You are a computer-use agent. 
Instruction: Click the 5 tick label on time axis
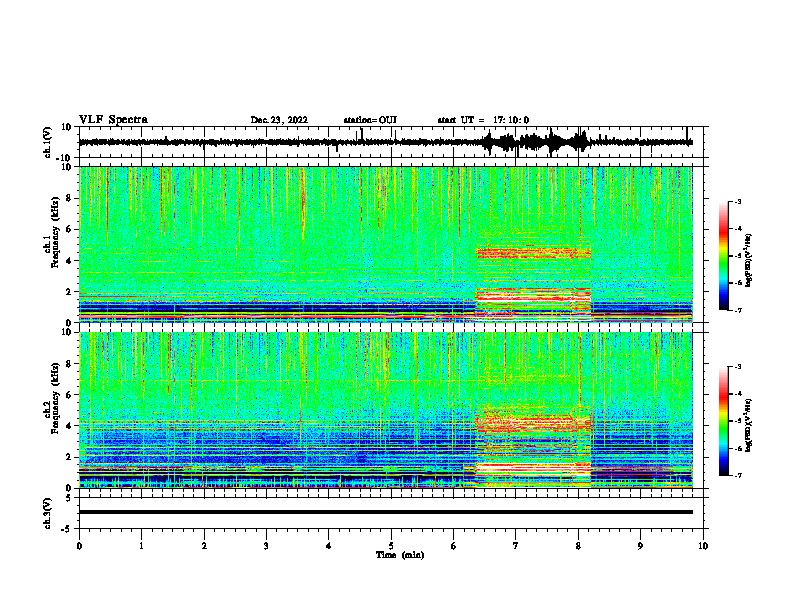click(x=391, y=546)
